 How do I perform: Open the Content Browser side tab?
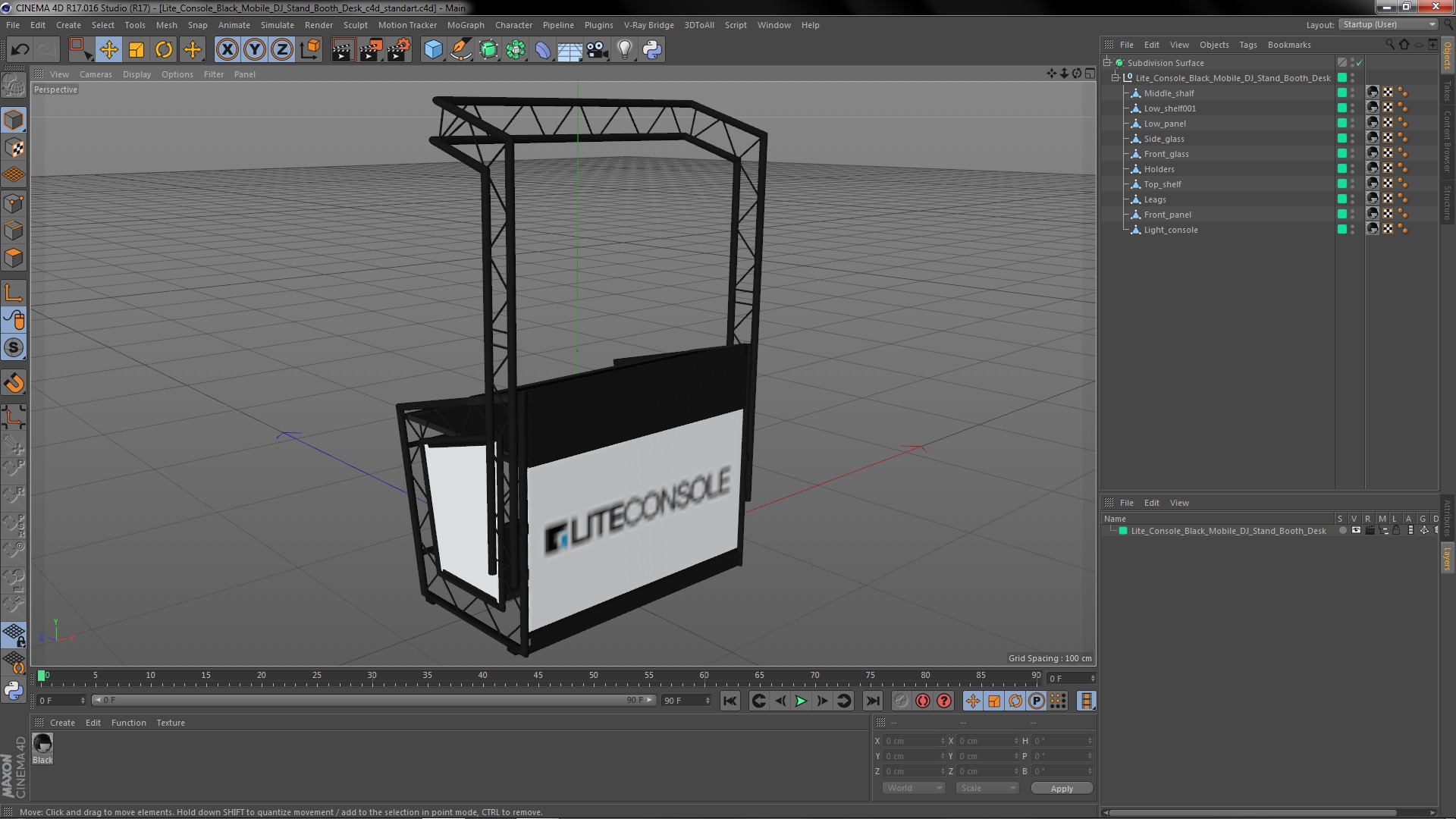point(1448,141)
